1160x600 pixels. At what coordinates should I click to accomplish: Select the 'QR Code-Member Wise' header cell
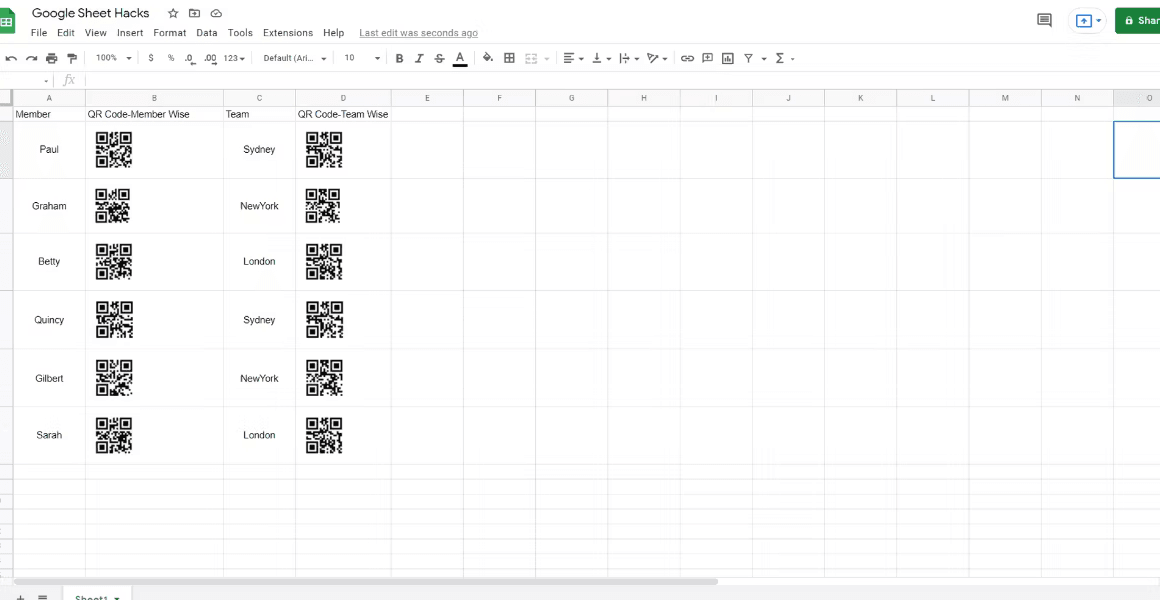point(154,114)
